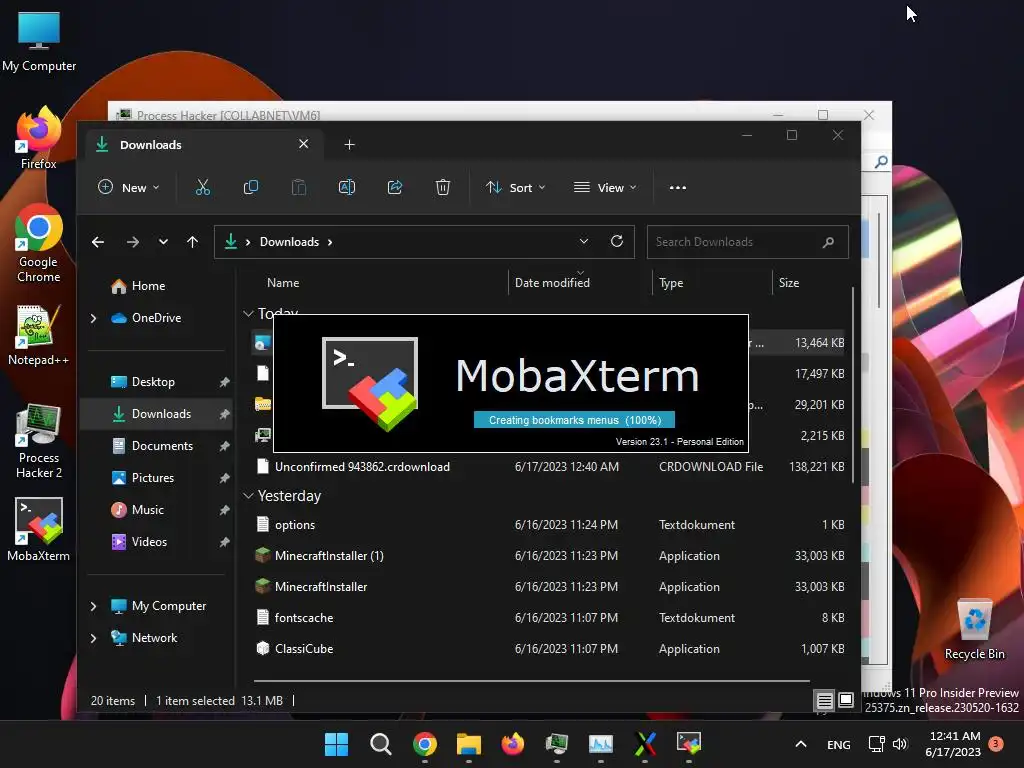The height and width of the screenshot is (768, 1024).
Task: Open Firefox desktop shortcut
Action: [39, 138]
